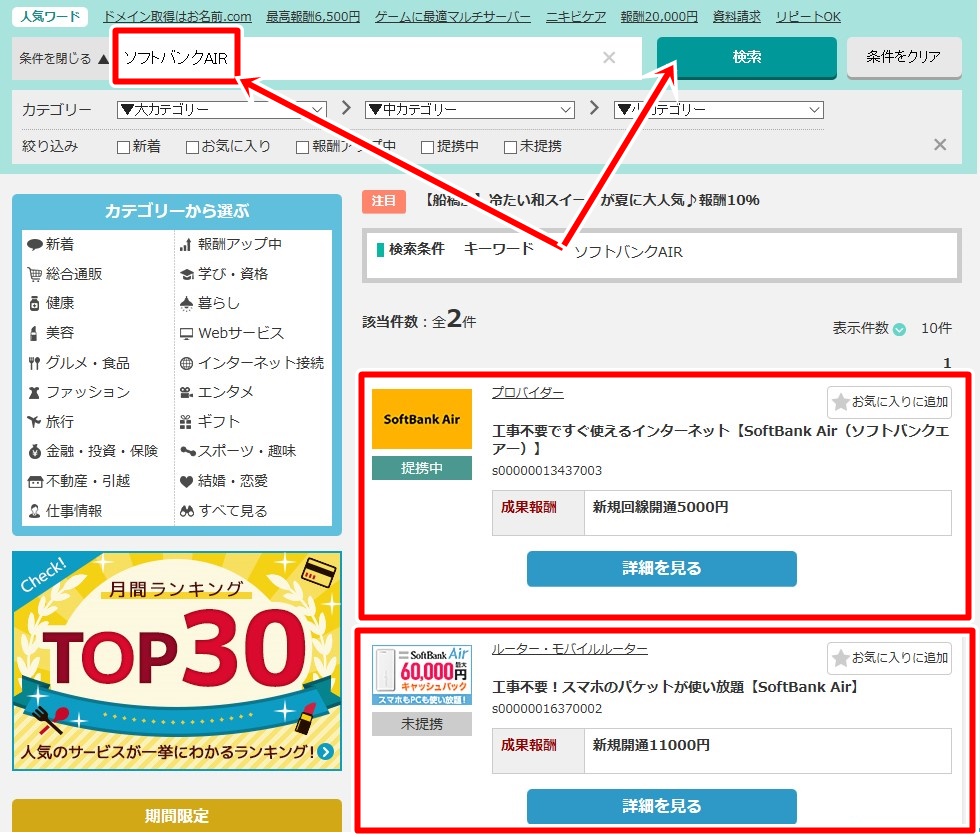
Task: Click the グルメ・食品 fork and knife icon
Action: click(34, 363)
